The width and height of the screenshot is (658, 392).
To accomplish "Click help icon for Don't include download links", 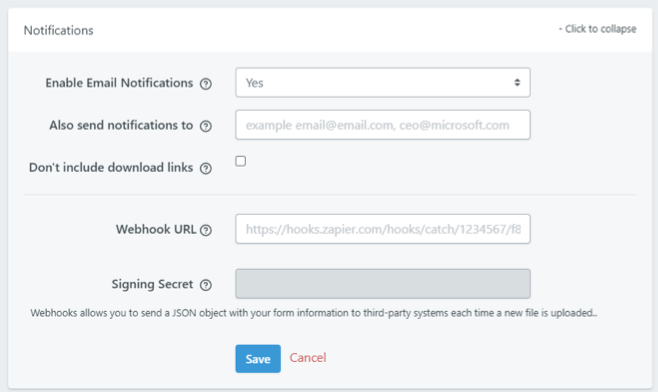I will click(206, 168).
